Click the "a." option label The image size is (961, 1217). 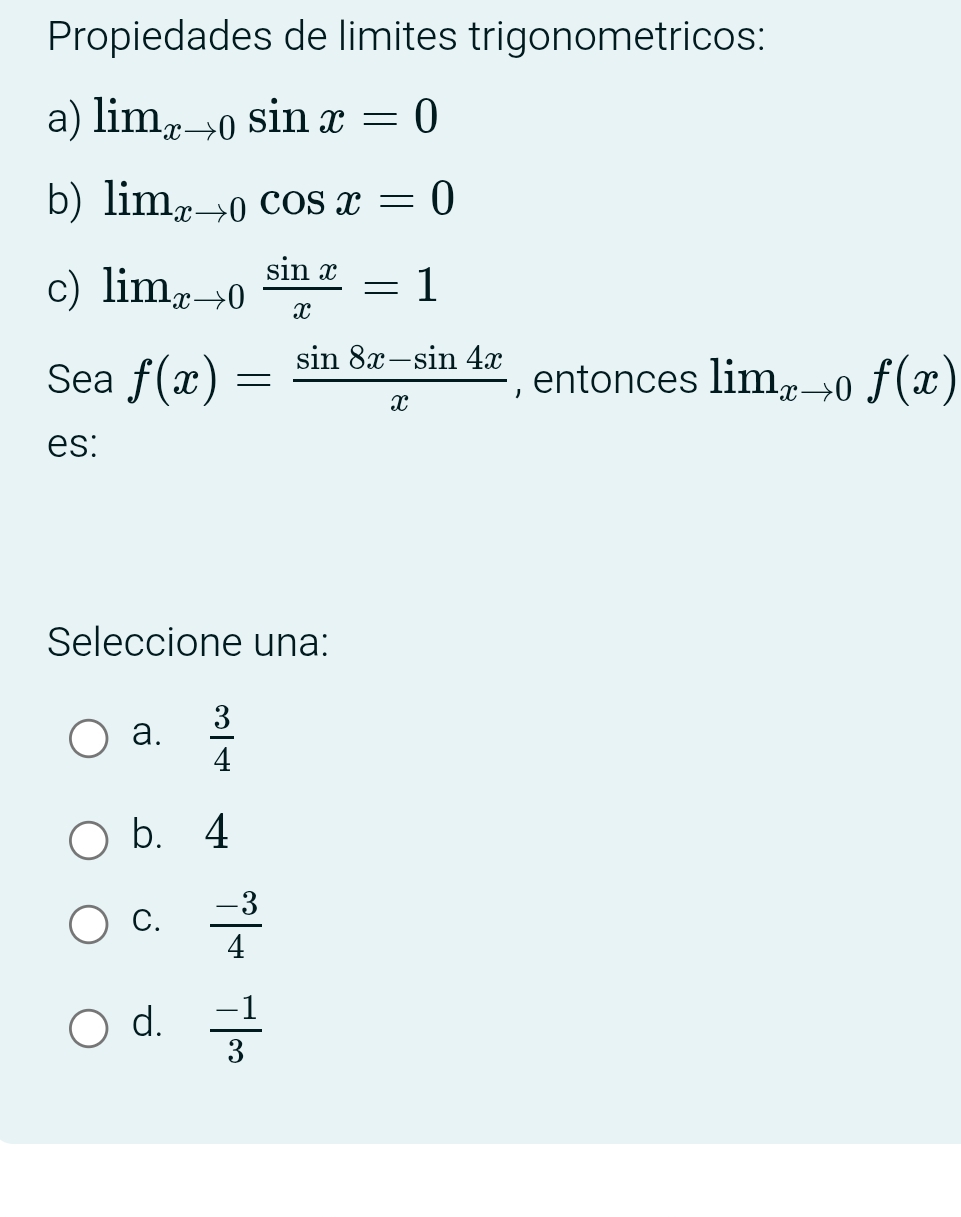pyautogui.click(x=146, y=733)
